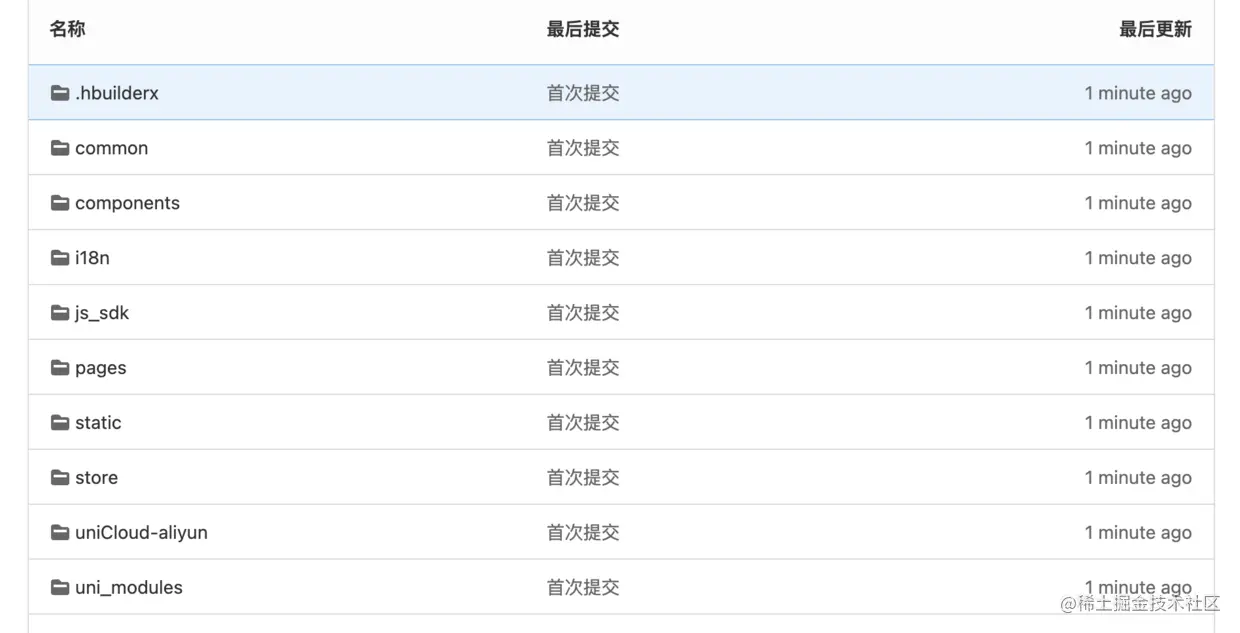
Task: Click the 1 minute ago timestamp for static
Action: tap(1138, 423)
